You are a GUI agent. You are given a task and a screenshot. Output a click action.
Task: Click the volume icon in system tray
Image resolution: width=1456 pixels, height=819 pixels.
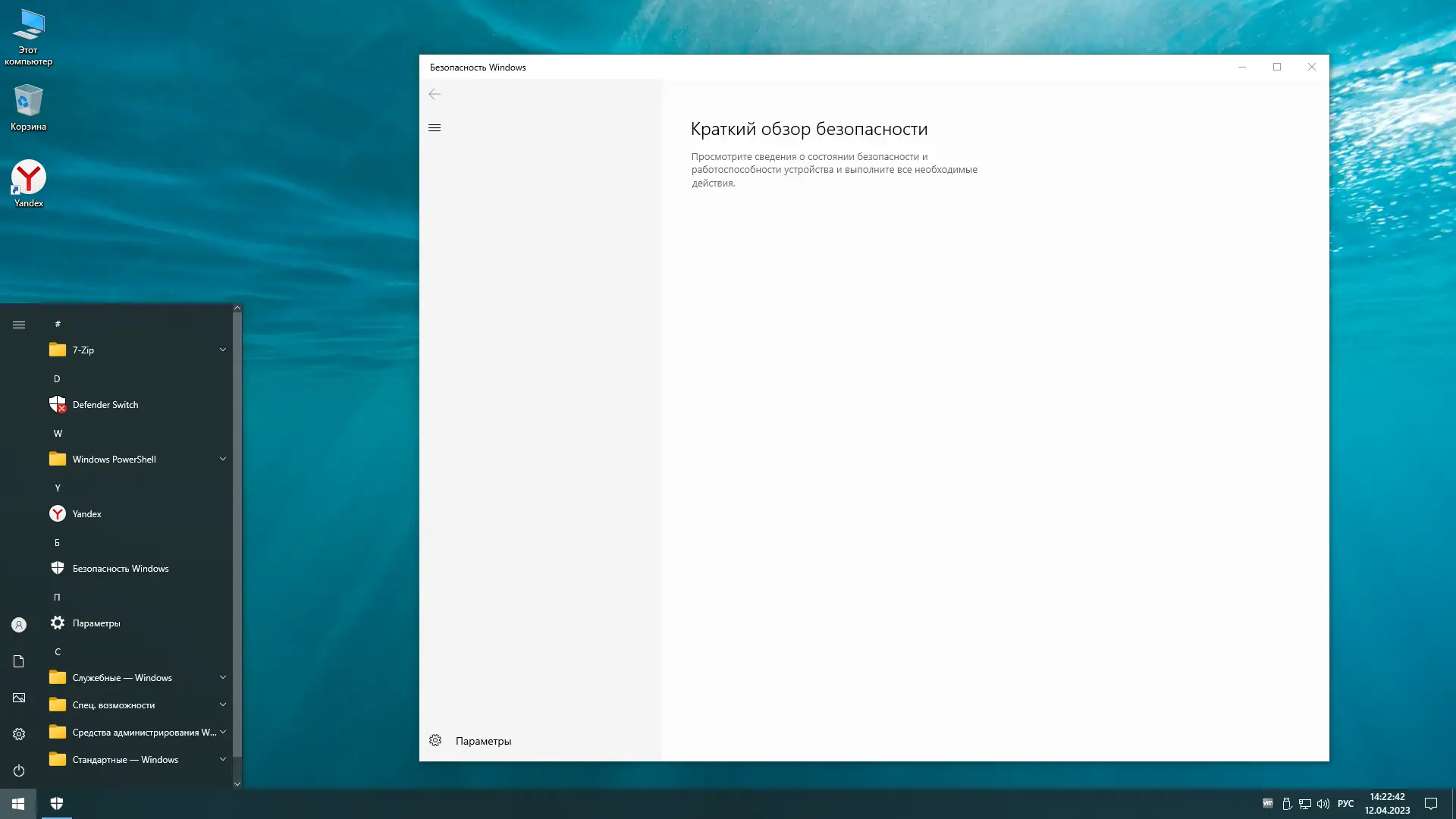coord(1323,804)
